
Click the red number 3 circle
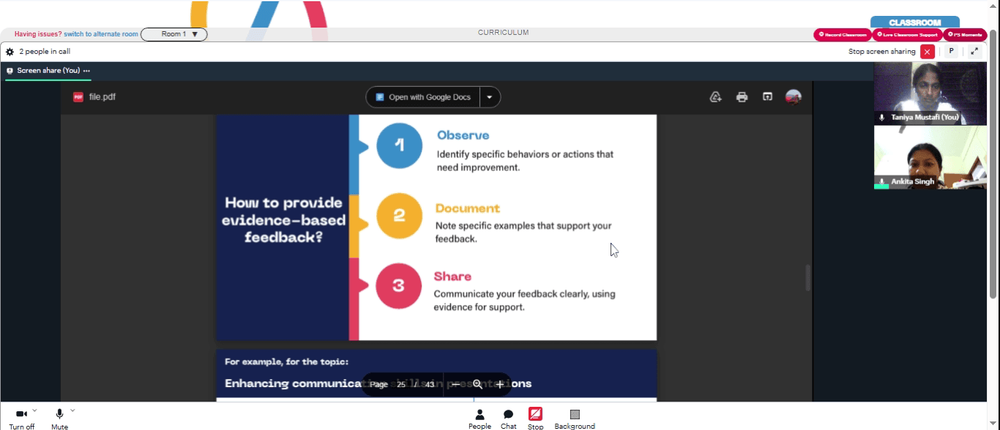click(x=399, y=286)
